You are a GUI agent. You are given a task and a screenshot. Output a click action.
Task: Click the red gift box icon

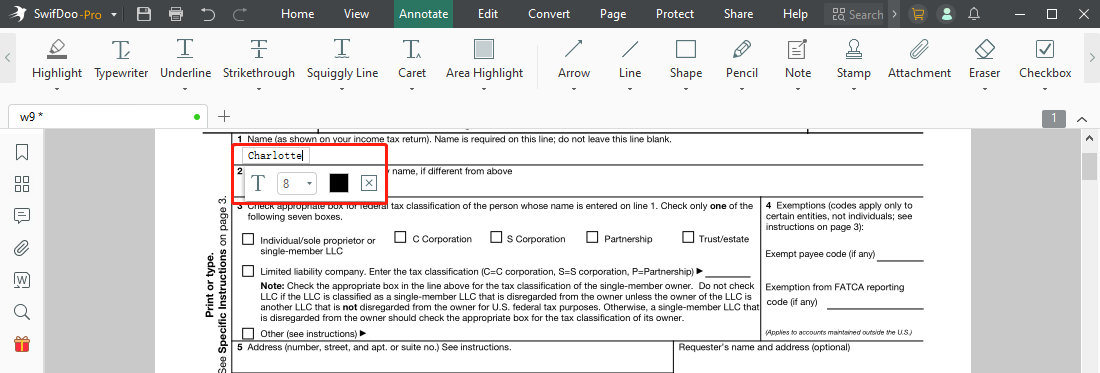click(22, 344)
